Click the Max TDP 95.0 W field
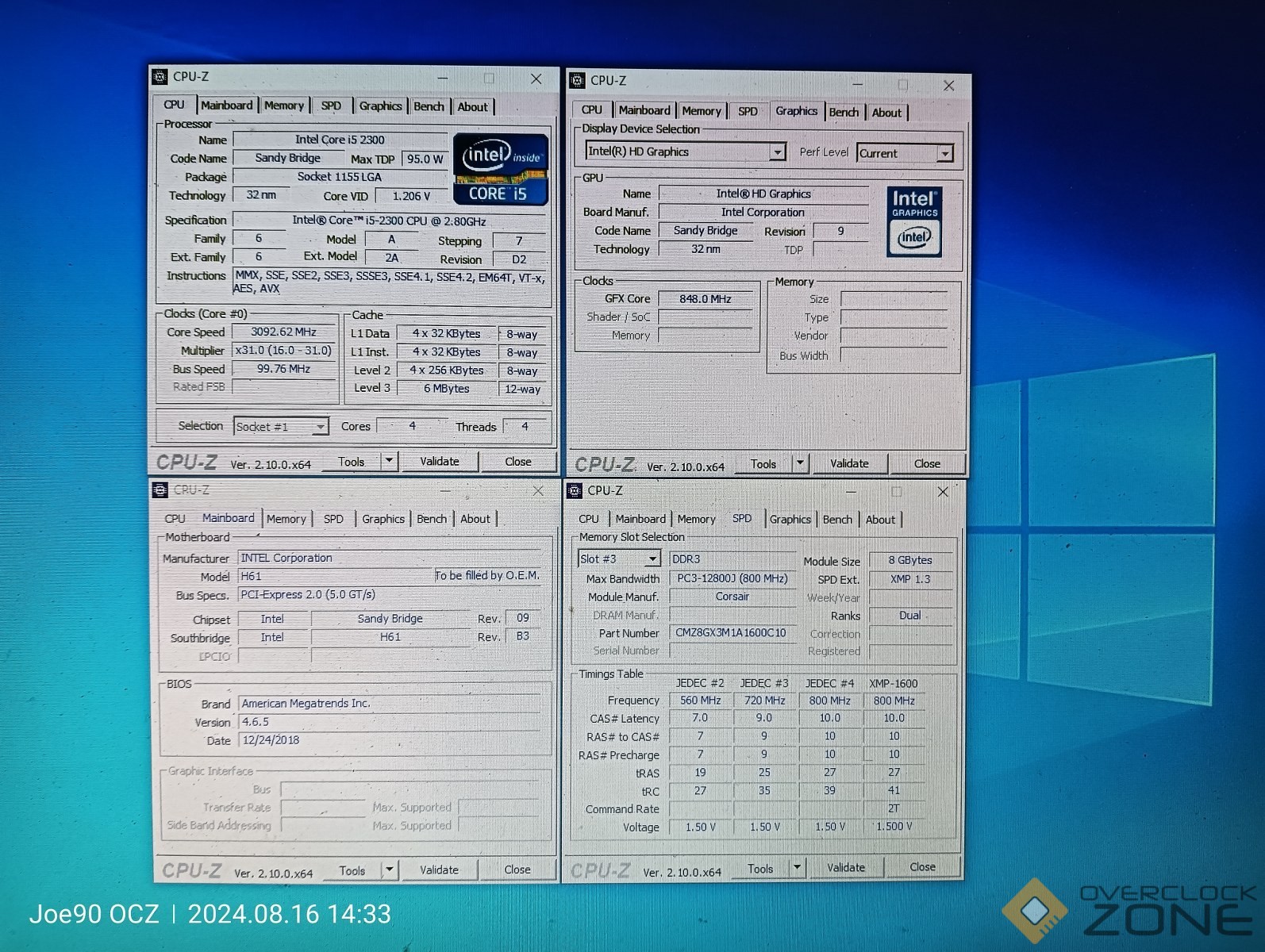The height and width of the screenshot is (952, 1265). click(425, 159)
